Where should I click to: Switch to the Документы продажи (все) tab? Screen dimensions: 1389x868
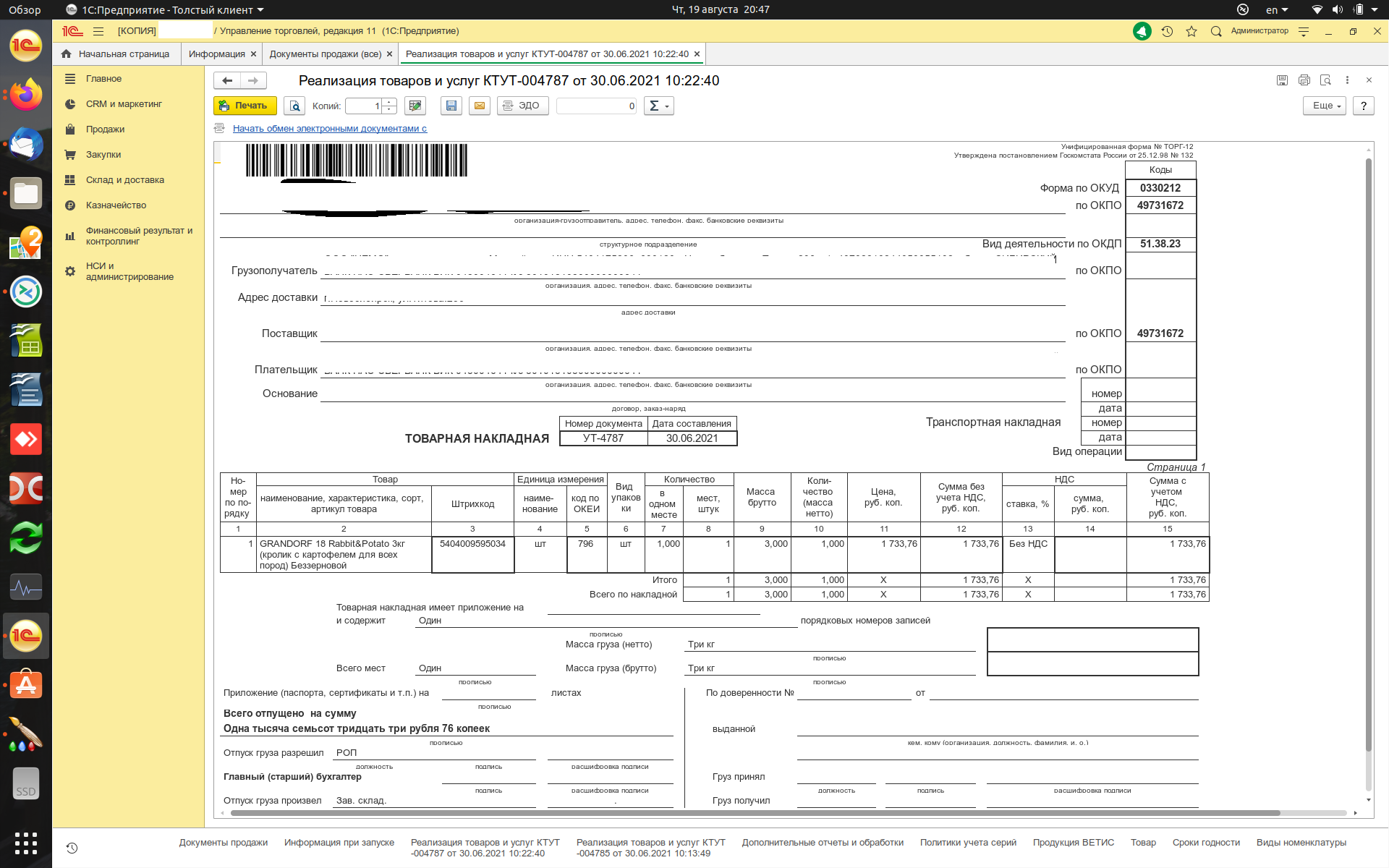325,54
